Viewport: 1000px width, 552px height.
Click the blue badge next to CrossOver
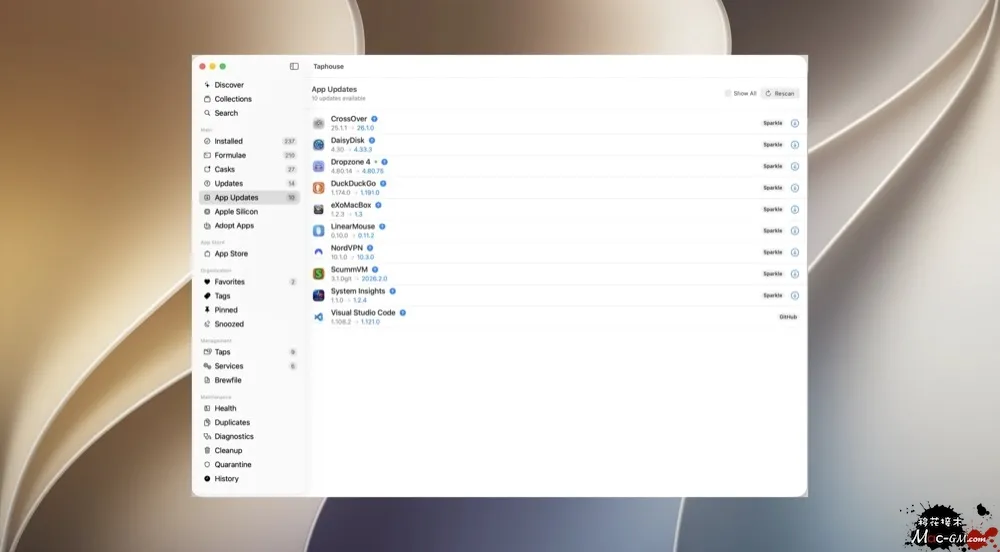pos(374,119)
